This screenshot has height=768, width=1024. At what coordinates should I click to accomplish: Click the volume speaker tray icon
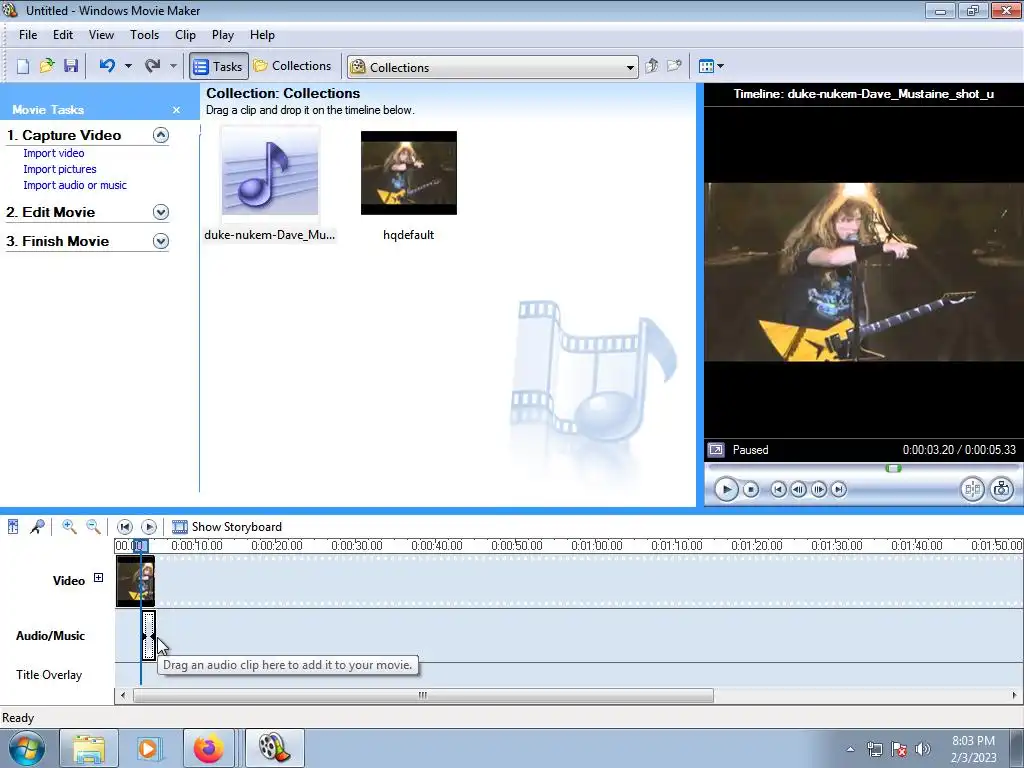click(923, 749)
